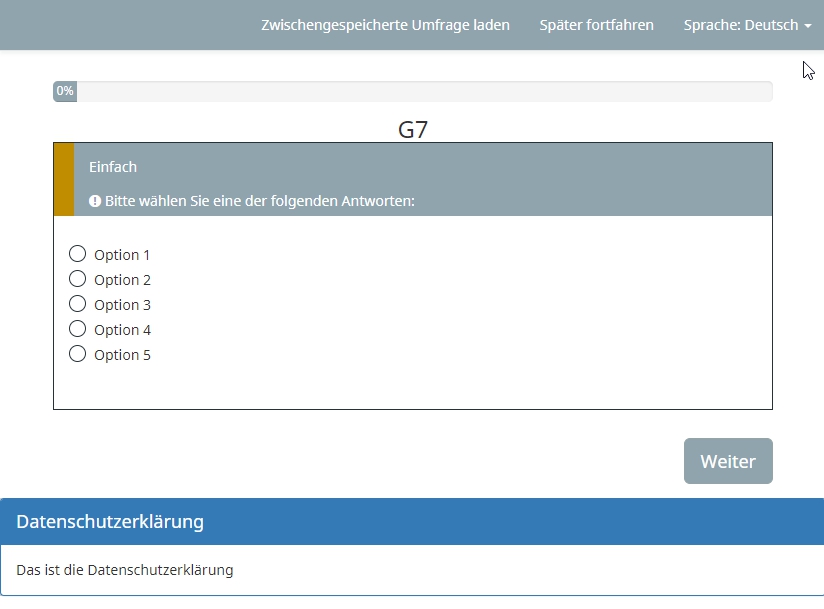The height and width of the screenshot is (609, 824).
Task: Open the Sprache: Deutsch language dropdown
Action: pos(741,25)
